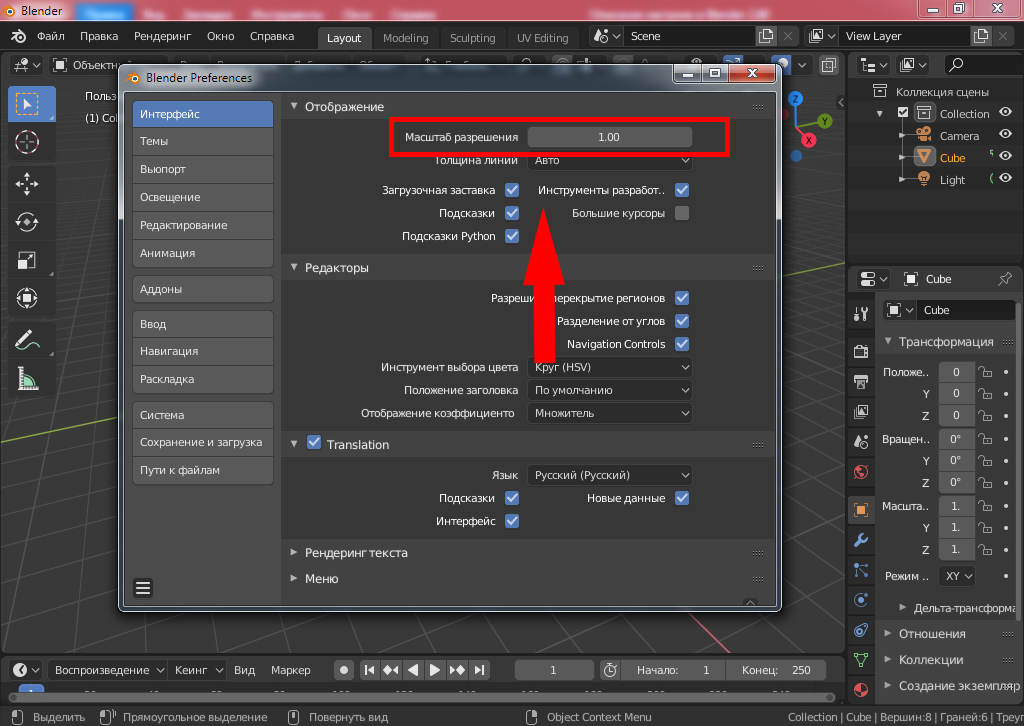The image size is (1024, 726).
Task: Disable the Загрузочная заставка checkbox
Action: [x=512, y=190]
